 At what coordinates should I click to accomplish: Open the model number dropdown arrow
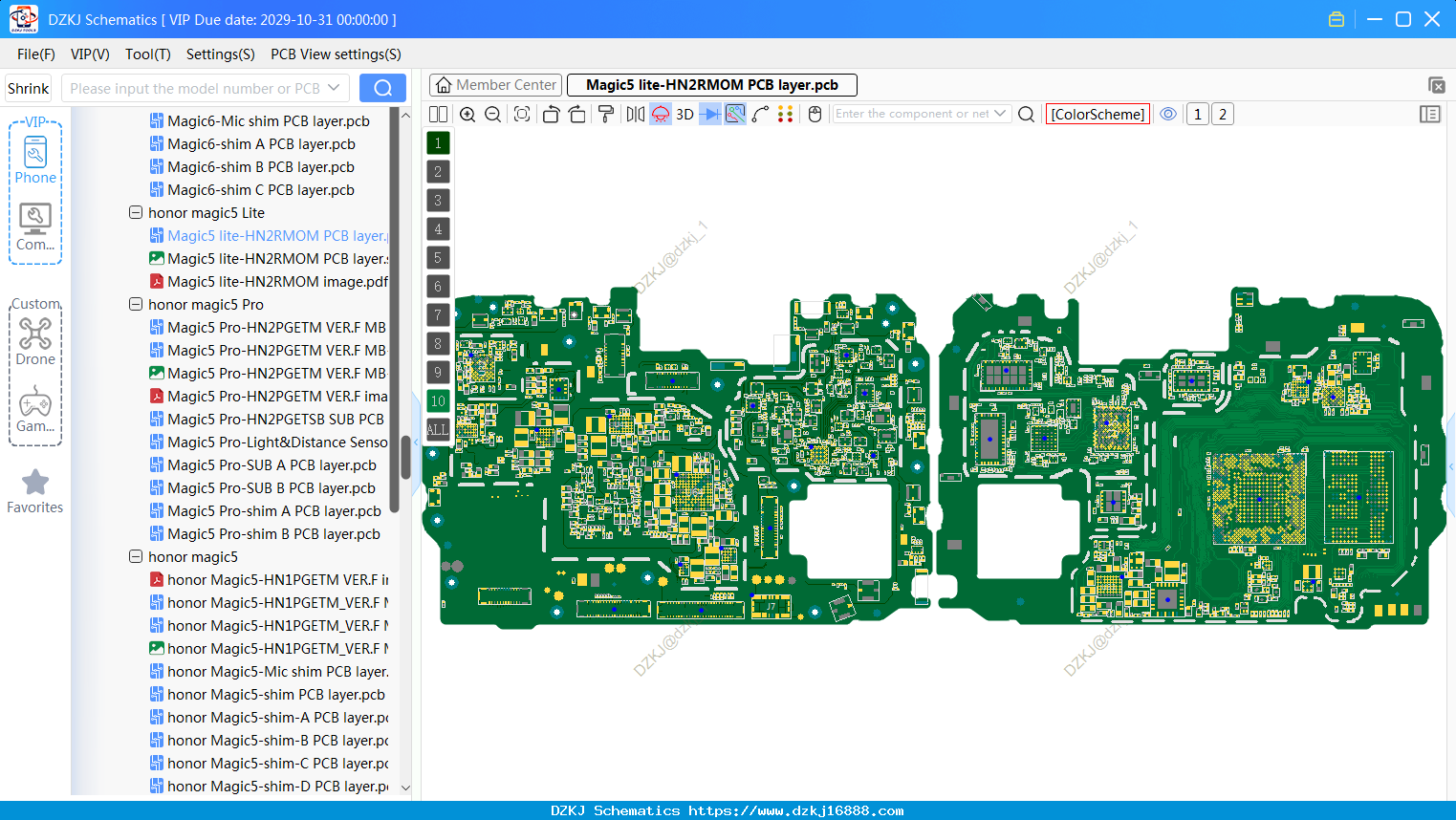tap(334, 88)
